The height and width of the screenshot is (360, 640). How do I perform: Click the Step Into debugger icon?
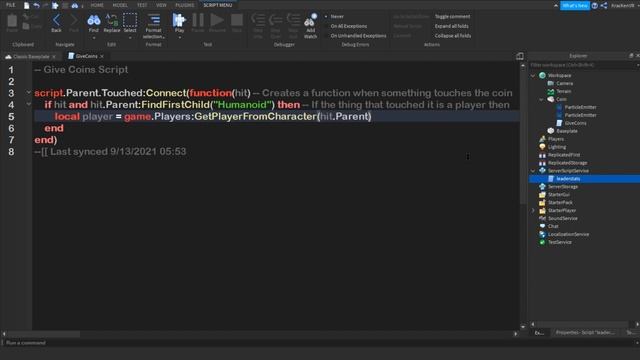[258, 20]
